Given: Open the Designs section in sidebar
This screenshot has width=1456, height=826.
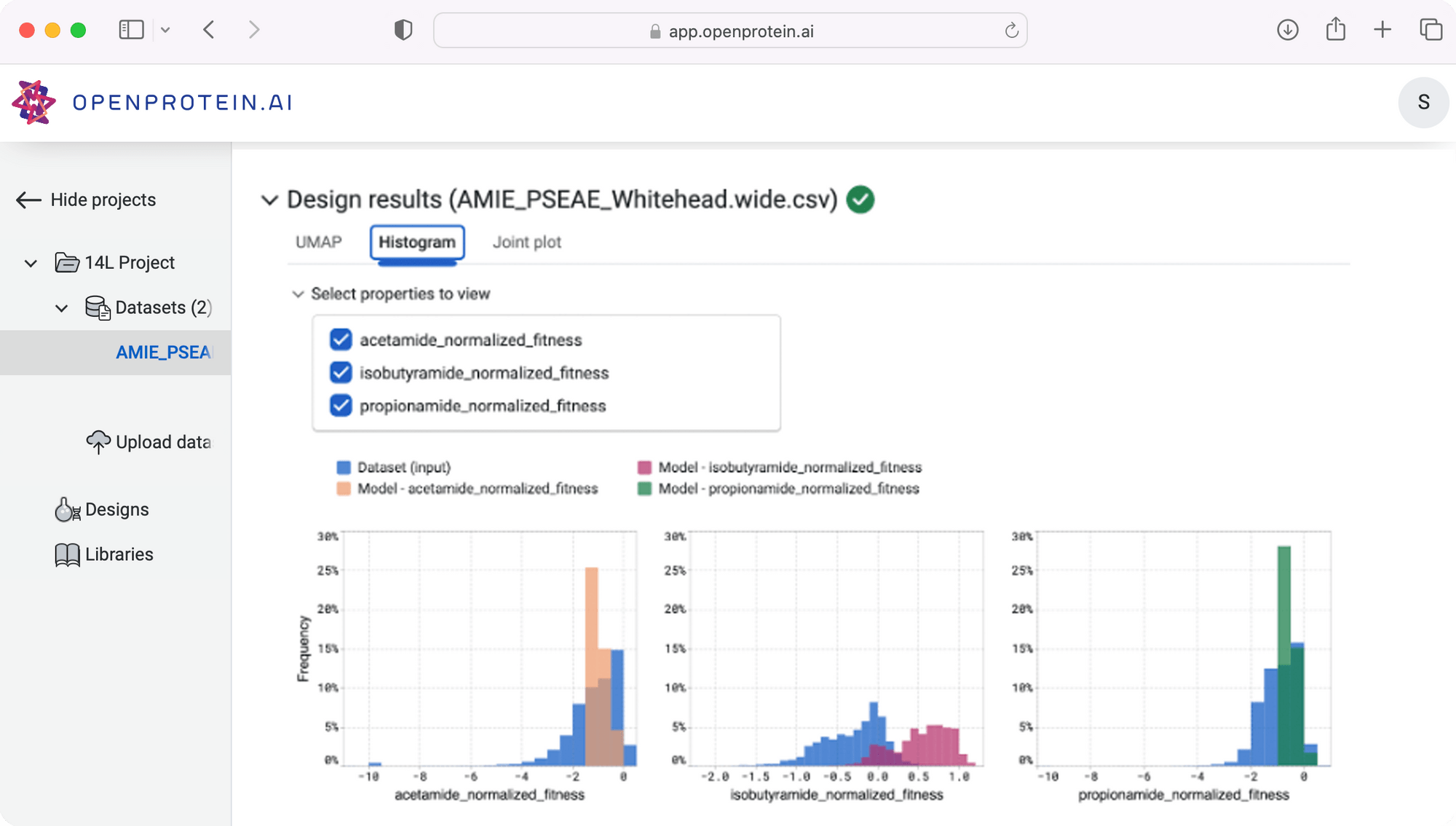Looking at the screenshot, I should 116,509.
